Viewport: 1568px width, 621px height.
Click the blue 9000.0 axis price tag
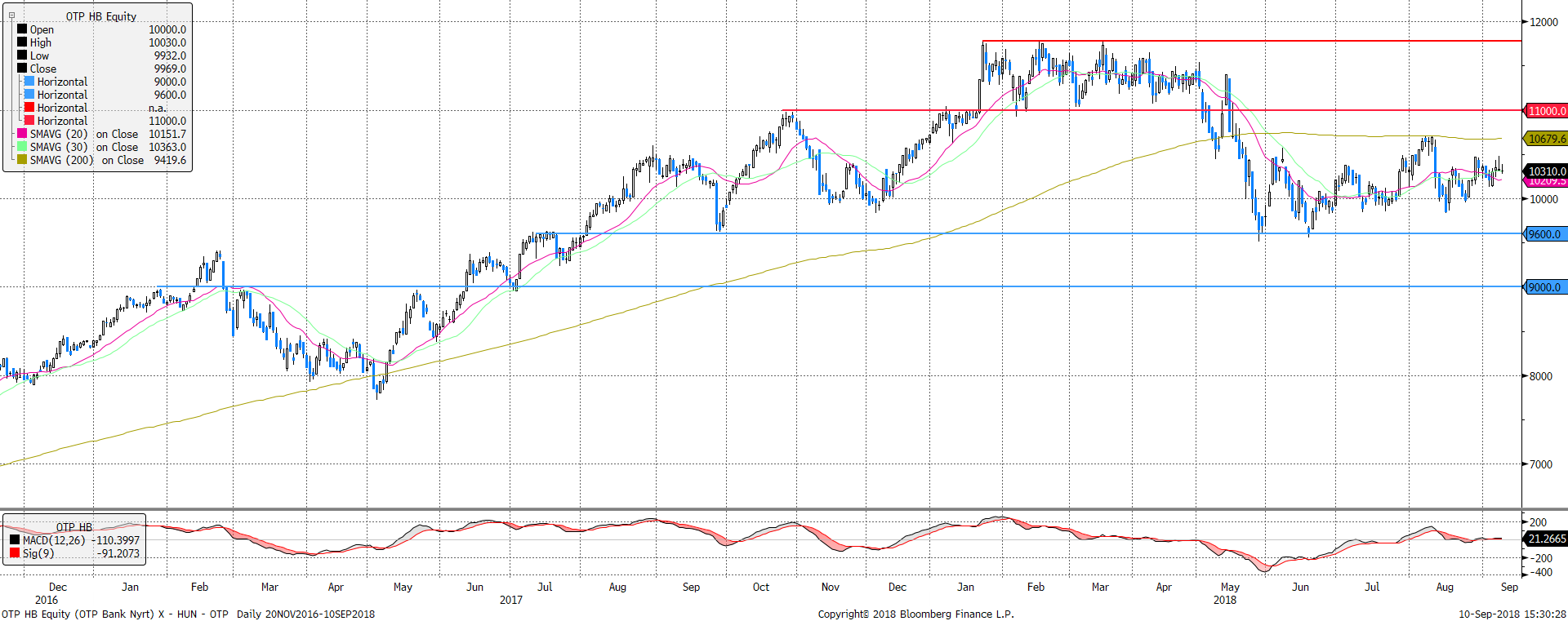click(x=1543, y=287)
